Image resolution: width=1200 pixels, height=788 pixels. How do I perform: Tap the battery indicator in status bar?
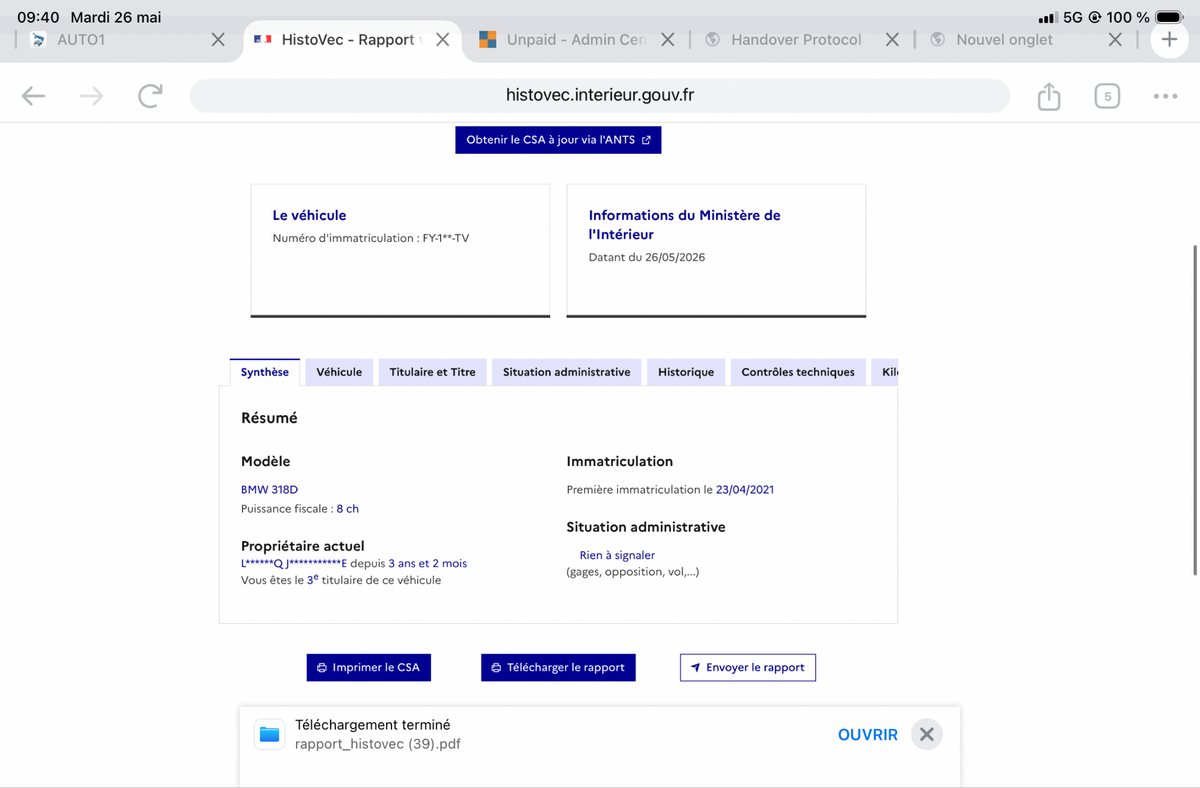(1170, 17)
